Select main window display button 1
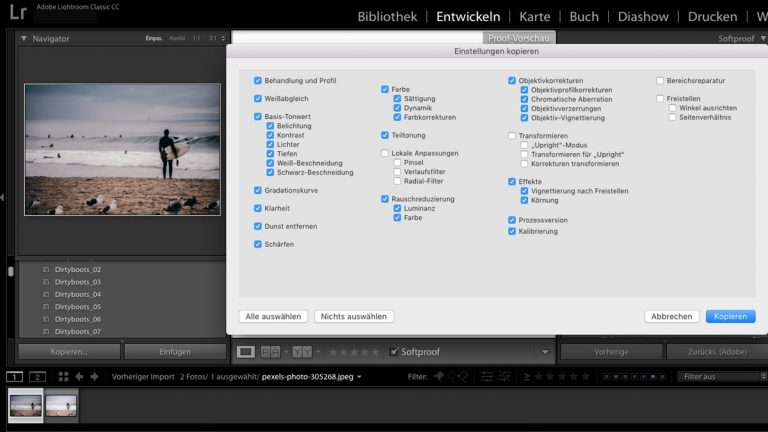This screenshot has width=768, height=432. (15, 377)
